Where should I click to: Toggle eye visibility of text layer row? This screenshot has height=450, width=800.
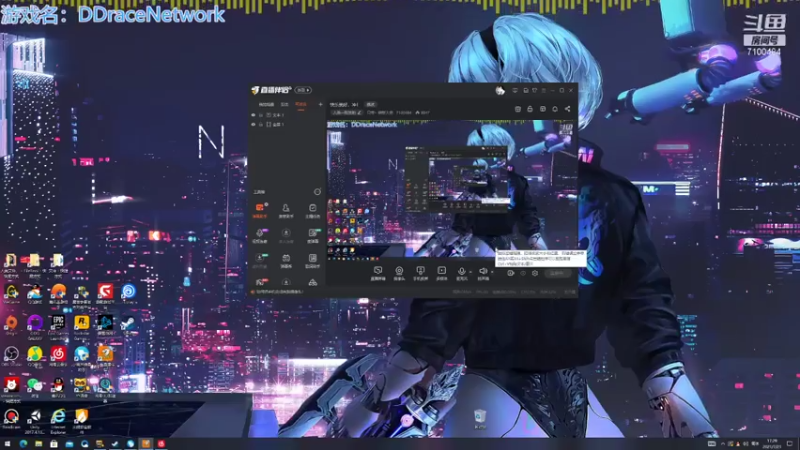click(x=254, y=115)
